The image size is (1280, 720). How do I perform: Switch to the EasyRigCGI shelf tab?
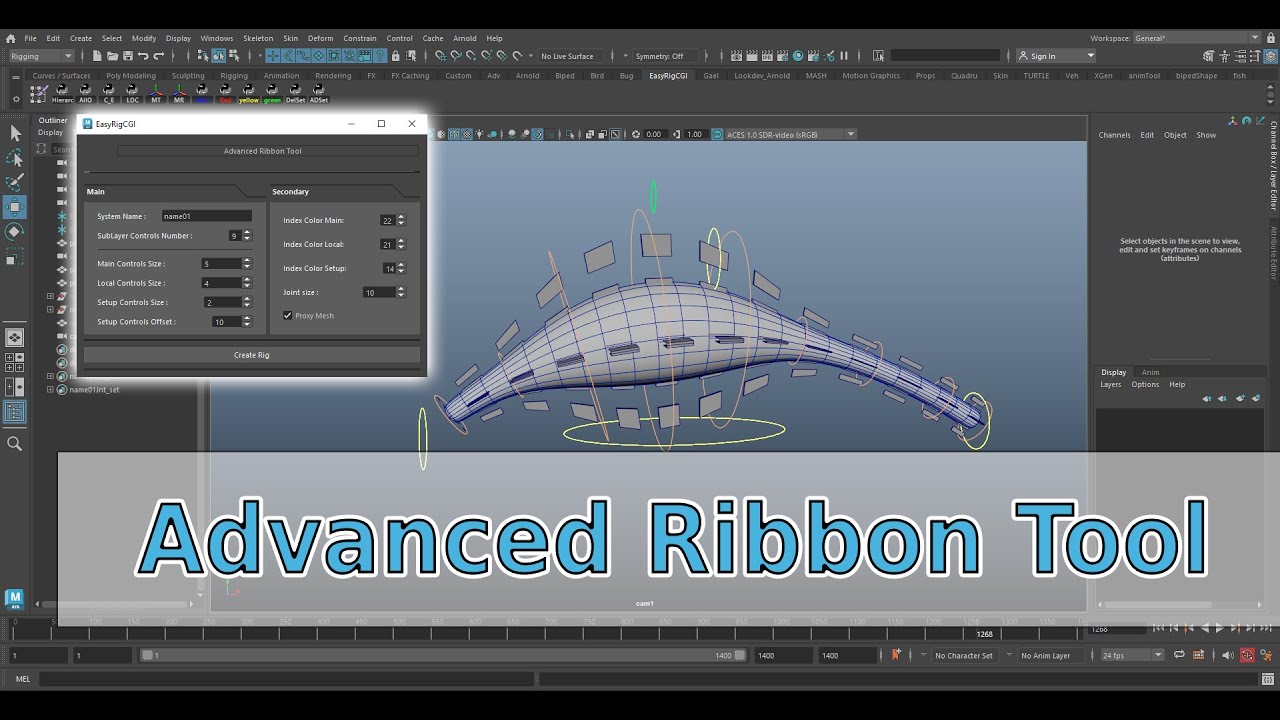point(668,75)
